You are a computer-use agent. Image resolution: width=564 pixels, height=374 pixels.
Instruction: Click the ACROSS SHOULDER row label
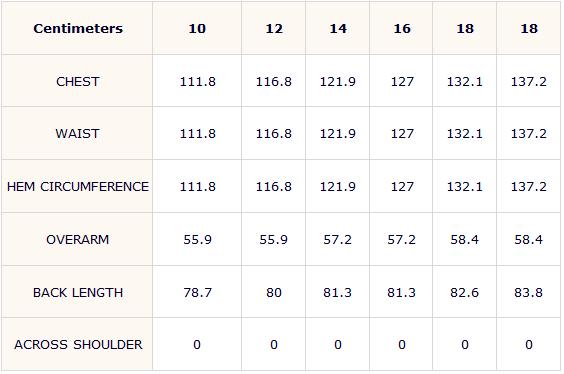pyautogui.click(x=78, y=345)
